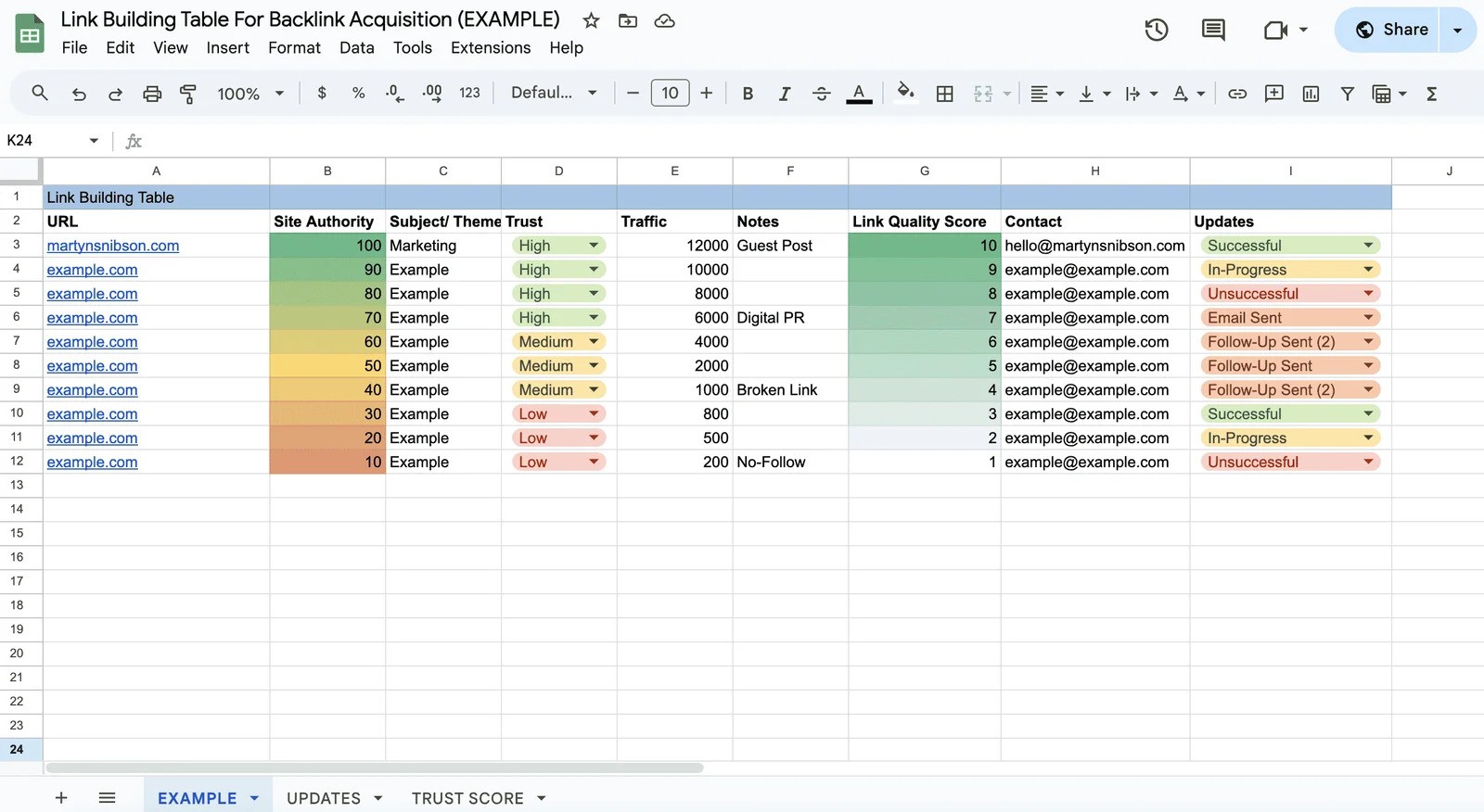This screenshot has height=812, width=1484.
Task: Open the Email Sent status dropdown
Action: click(1367, 318)
